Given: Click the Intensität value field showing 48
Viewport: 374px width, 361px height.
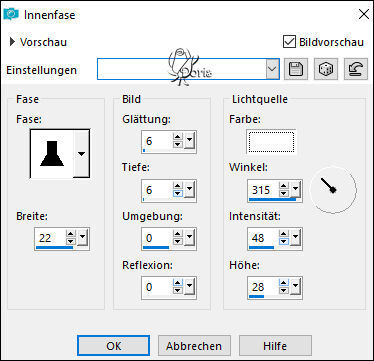Looking at the screenshot, I should click(x=264, y=238).
